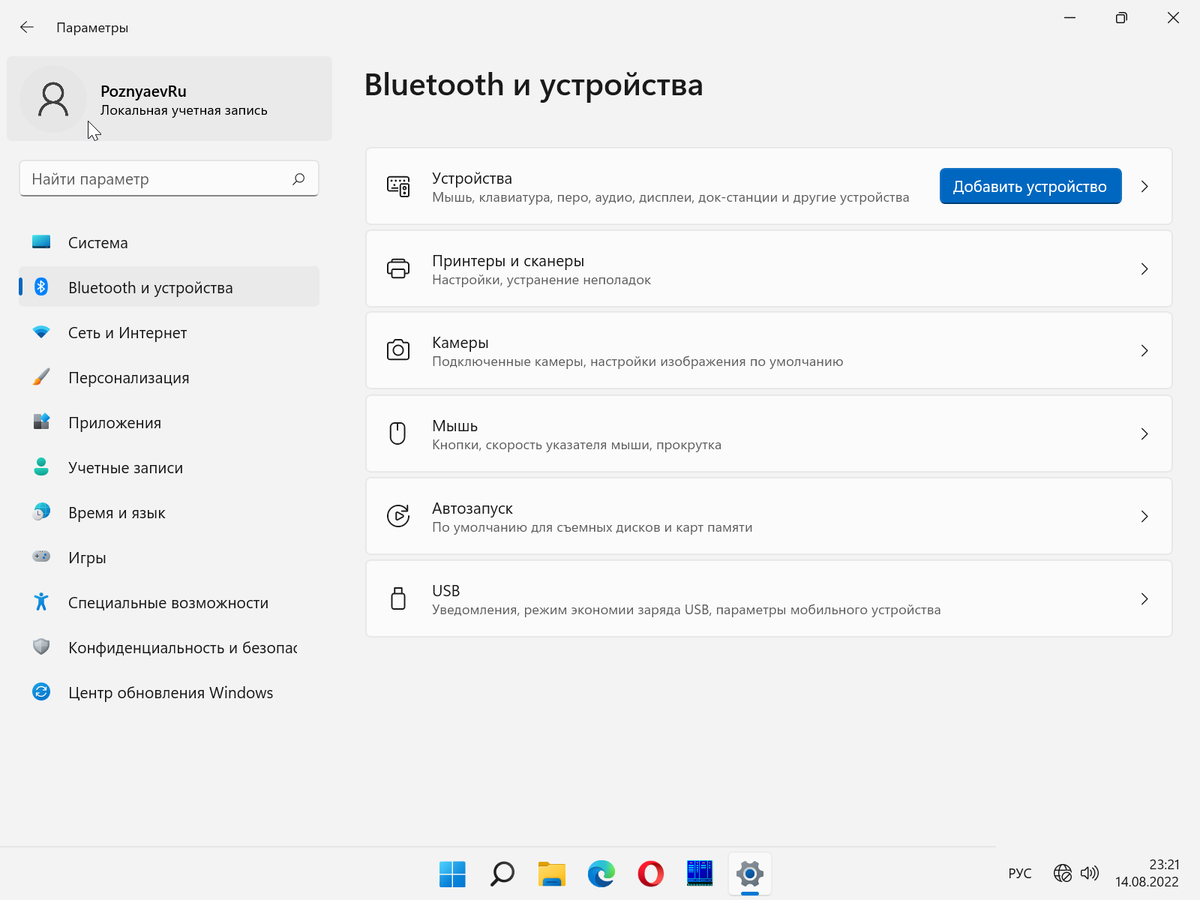Select Персонализация in sidebar
The height and width of the screenshot is (900, 1200).
point(169,377)
